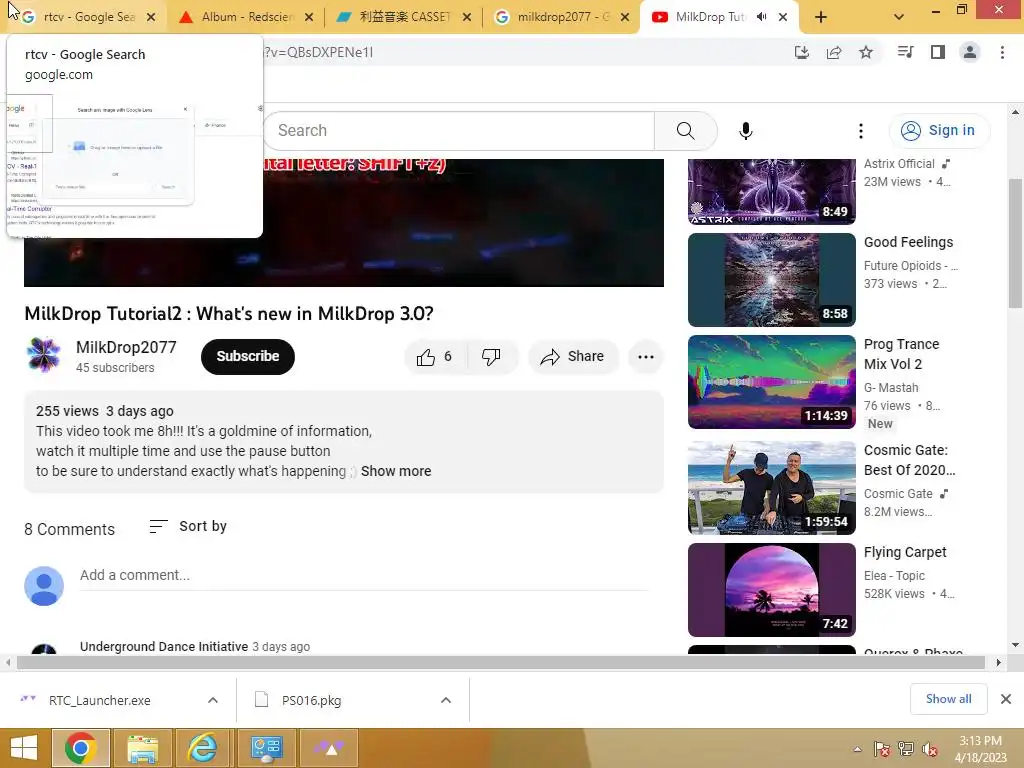Close the downloads bar

[x=1006, y=699]
